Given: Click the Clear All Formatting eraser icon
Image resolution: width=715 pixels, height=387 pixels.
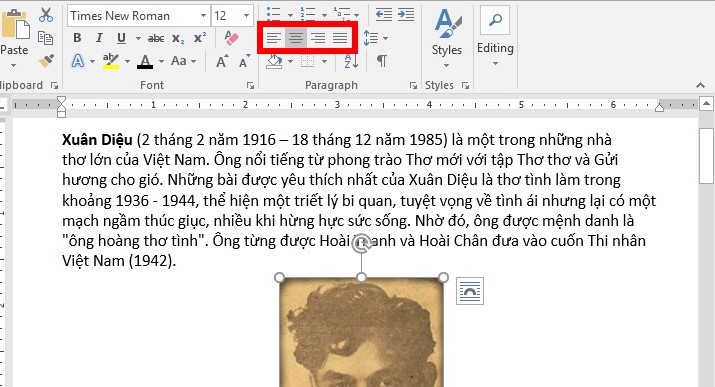Looking at the screenshot, I should [232, 38].
